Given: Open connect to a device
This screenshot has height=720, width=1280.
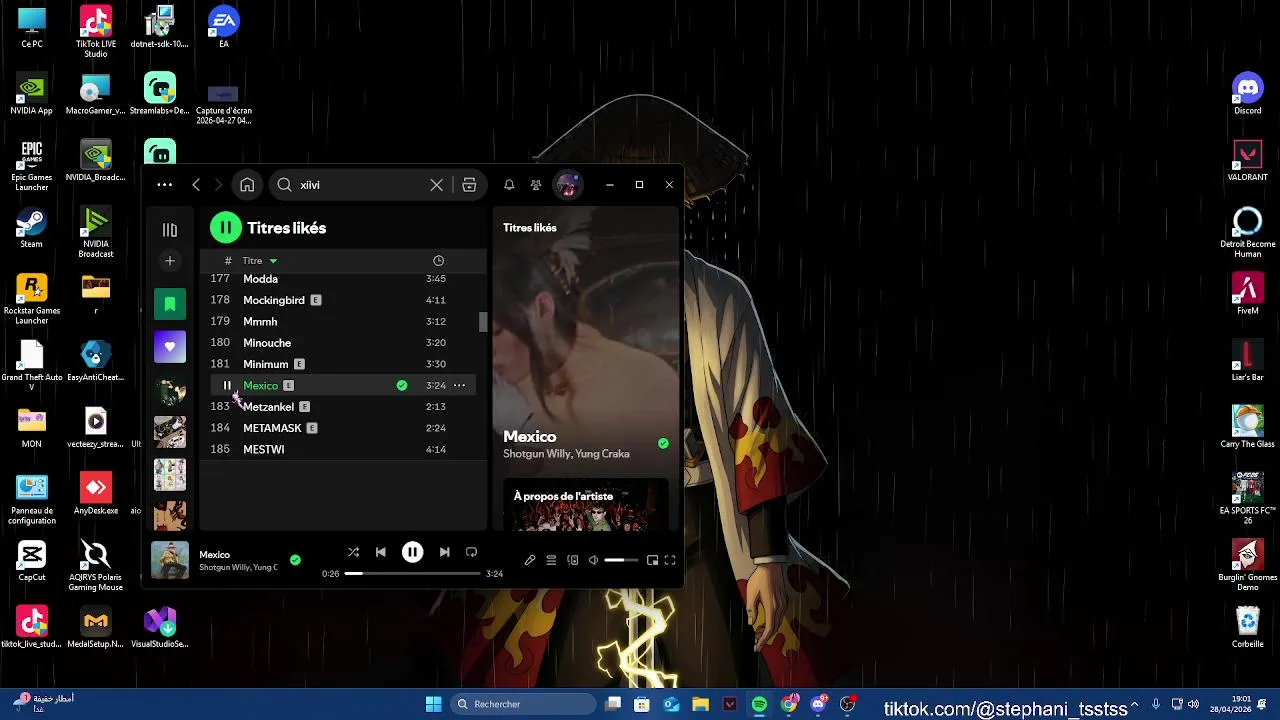Looking at the screenshot, I should 572,560.
